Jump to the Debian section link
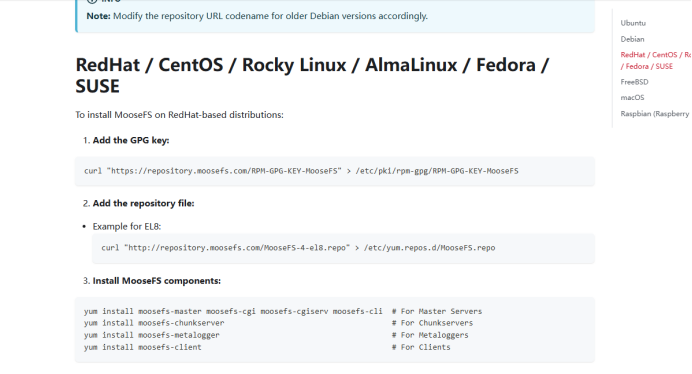692x374 pixels. tap(632, 39)
